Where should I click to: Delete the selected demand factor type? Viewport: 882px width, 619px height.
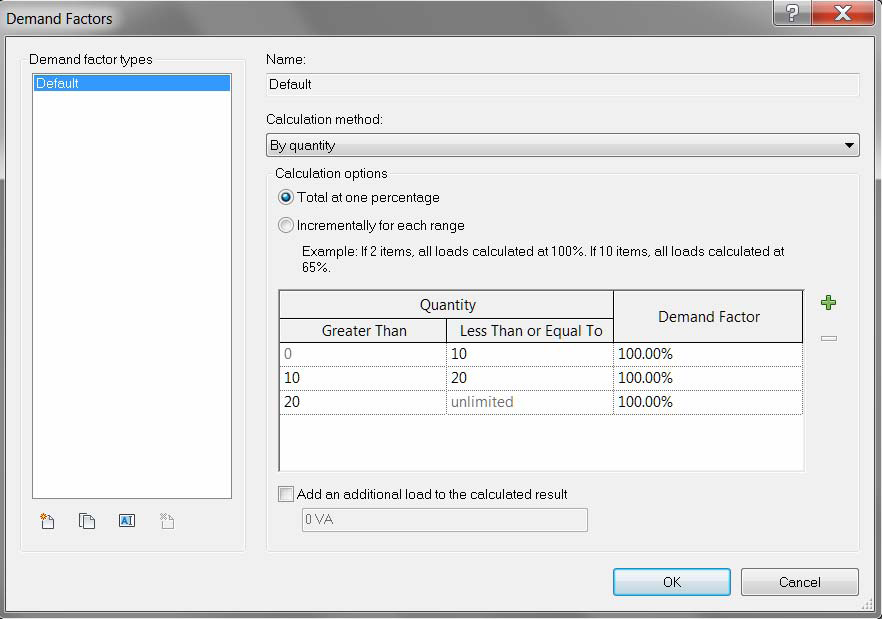(x=167, y=521)
